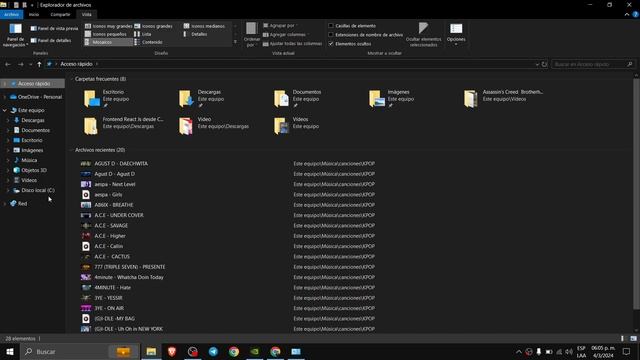Image resolution: width=640 pixels, height=360 pixels.
Task: Select 4minute - Whatcha Doin Today
Action: point(129,277)
